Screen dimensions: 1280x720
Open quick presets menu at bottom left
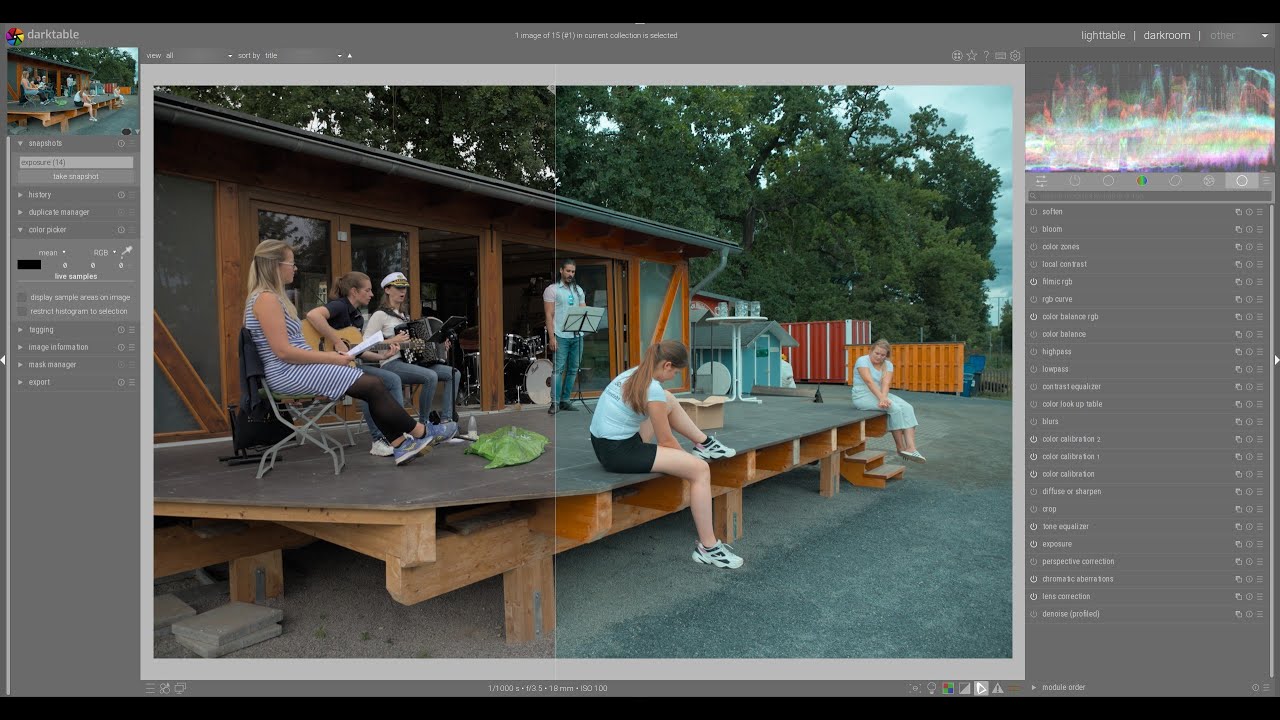150,688
